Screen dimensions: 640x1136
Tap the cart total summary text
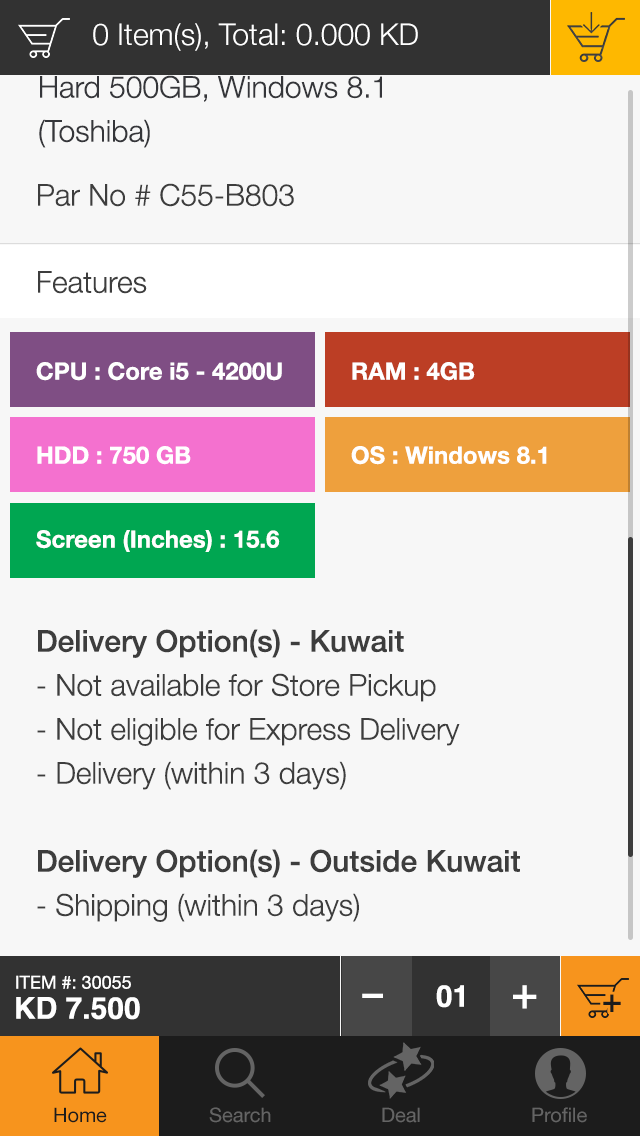255,37
